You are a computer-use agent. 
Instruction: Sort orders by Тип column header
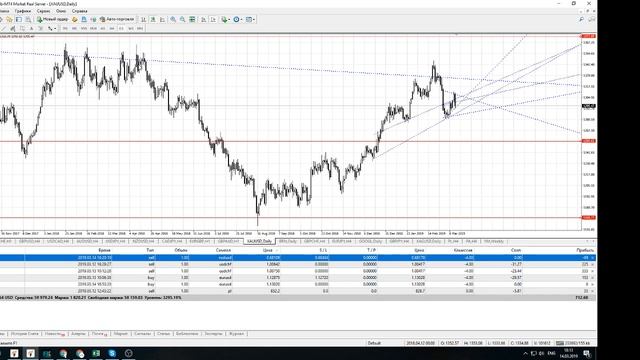[150, 250]
